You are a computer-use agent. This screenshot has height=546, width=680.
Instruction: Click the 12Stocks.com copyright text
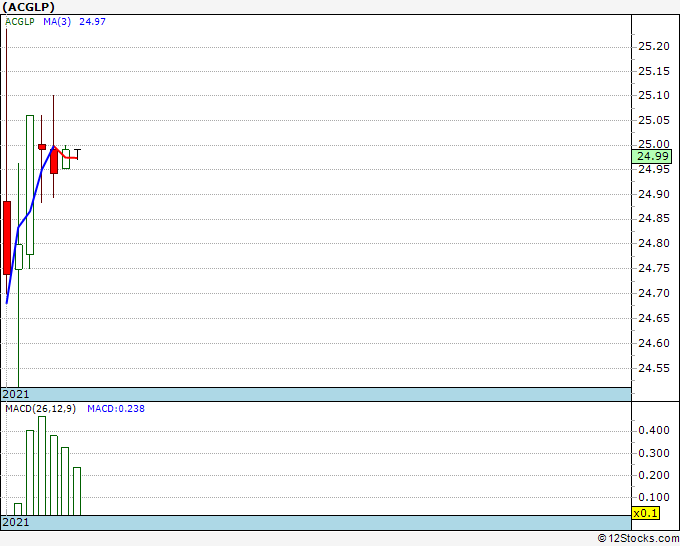[x=638, y=539]
